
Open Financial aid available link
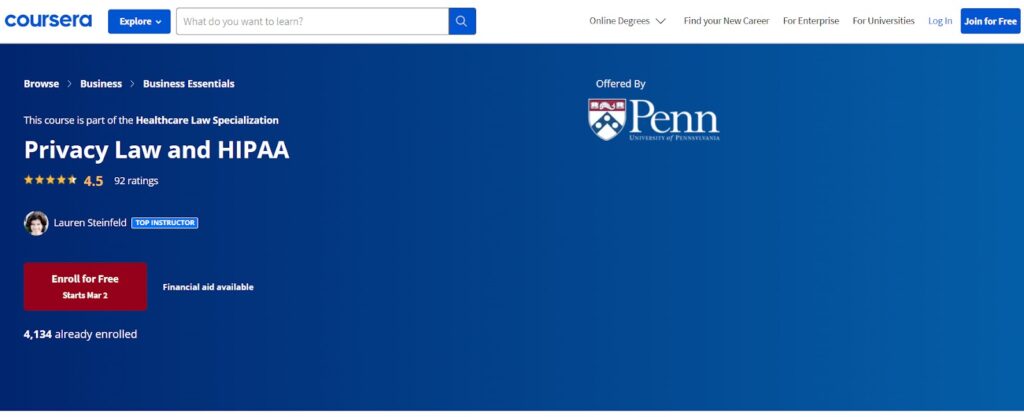(208, 287)
